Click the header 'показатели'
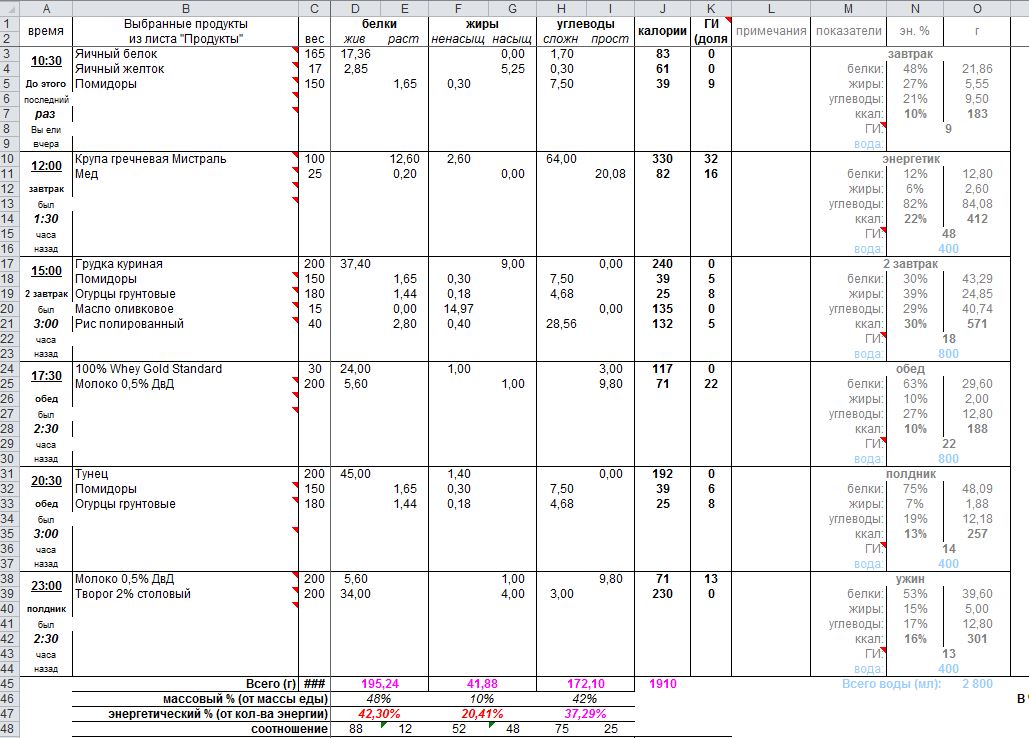1029x738 pixels. coord(849,31)
